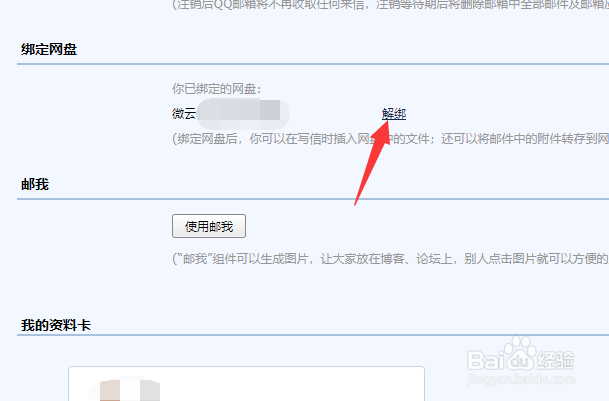This screenshot has height=401, width=609.
Task: Click the 经验 watermark text
Action: [555, 360]
